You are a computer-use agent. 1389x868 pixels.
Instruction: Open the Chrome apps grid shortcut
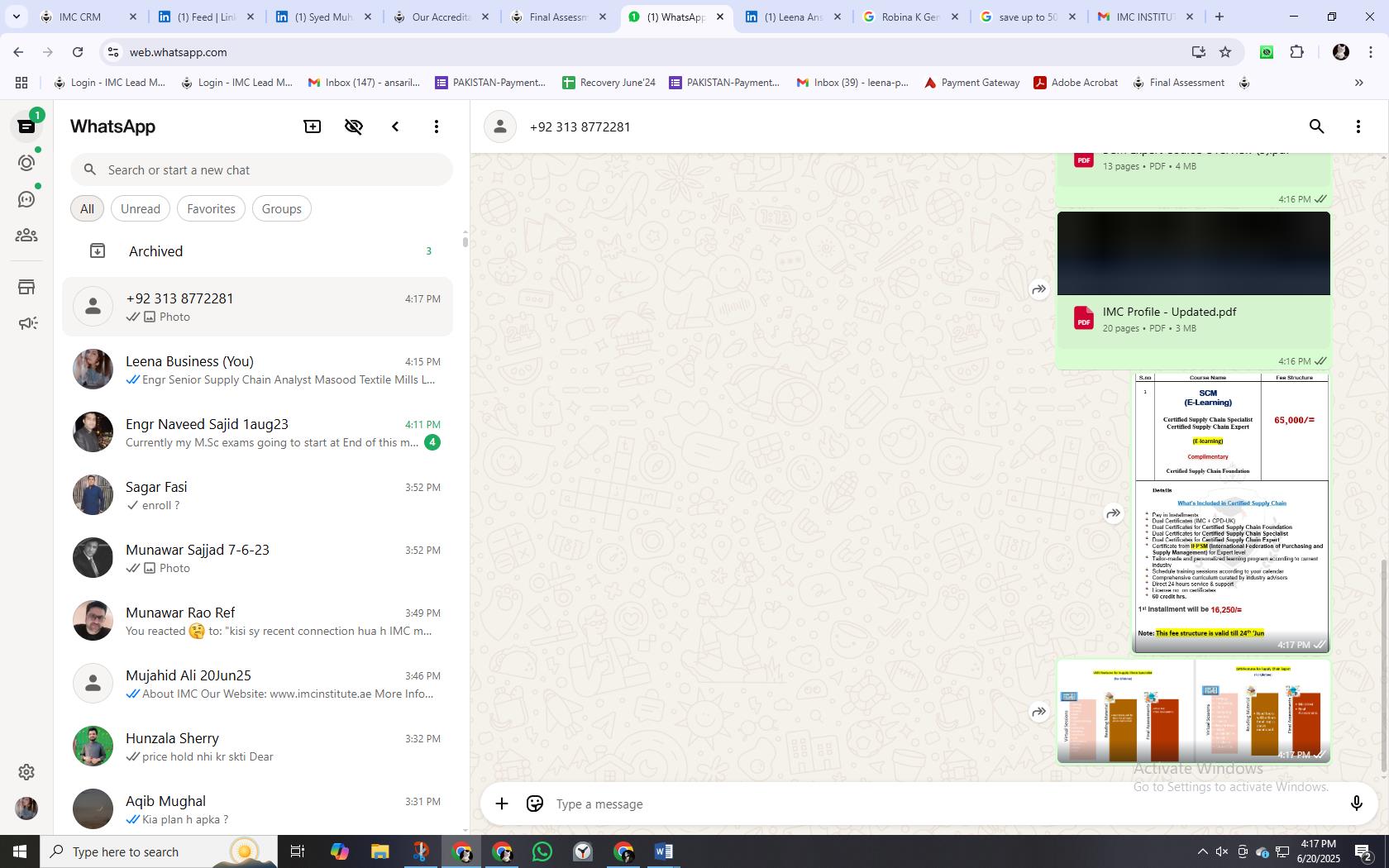click(x=21, y=83)
